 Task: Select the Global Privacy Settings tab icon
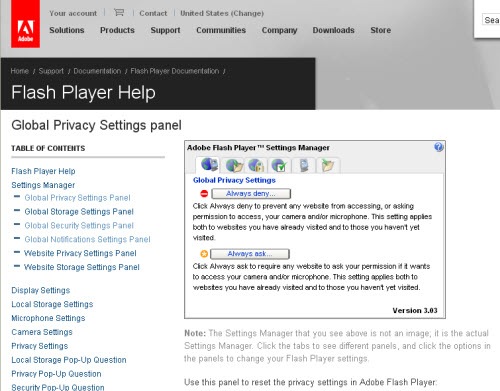[209, 165]
